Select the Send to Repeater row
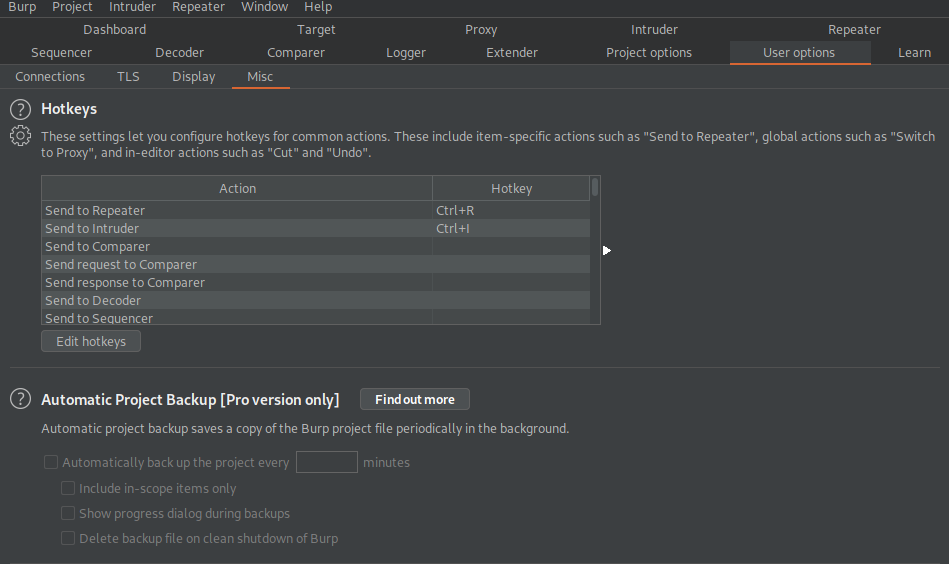 pyautogui.click(x=237, y=211)
